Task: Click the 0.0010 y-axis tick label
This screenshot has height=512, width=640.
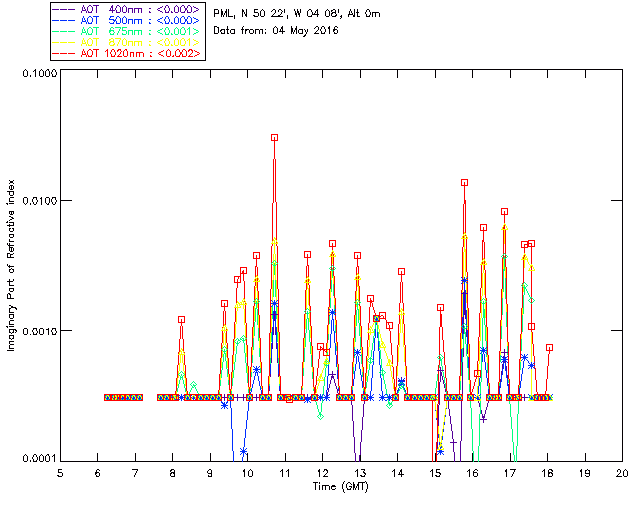Action: coord(39,331)
